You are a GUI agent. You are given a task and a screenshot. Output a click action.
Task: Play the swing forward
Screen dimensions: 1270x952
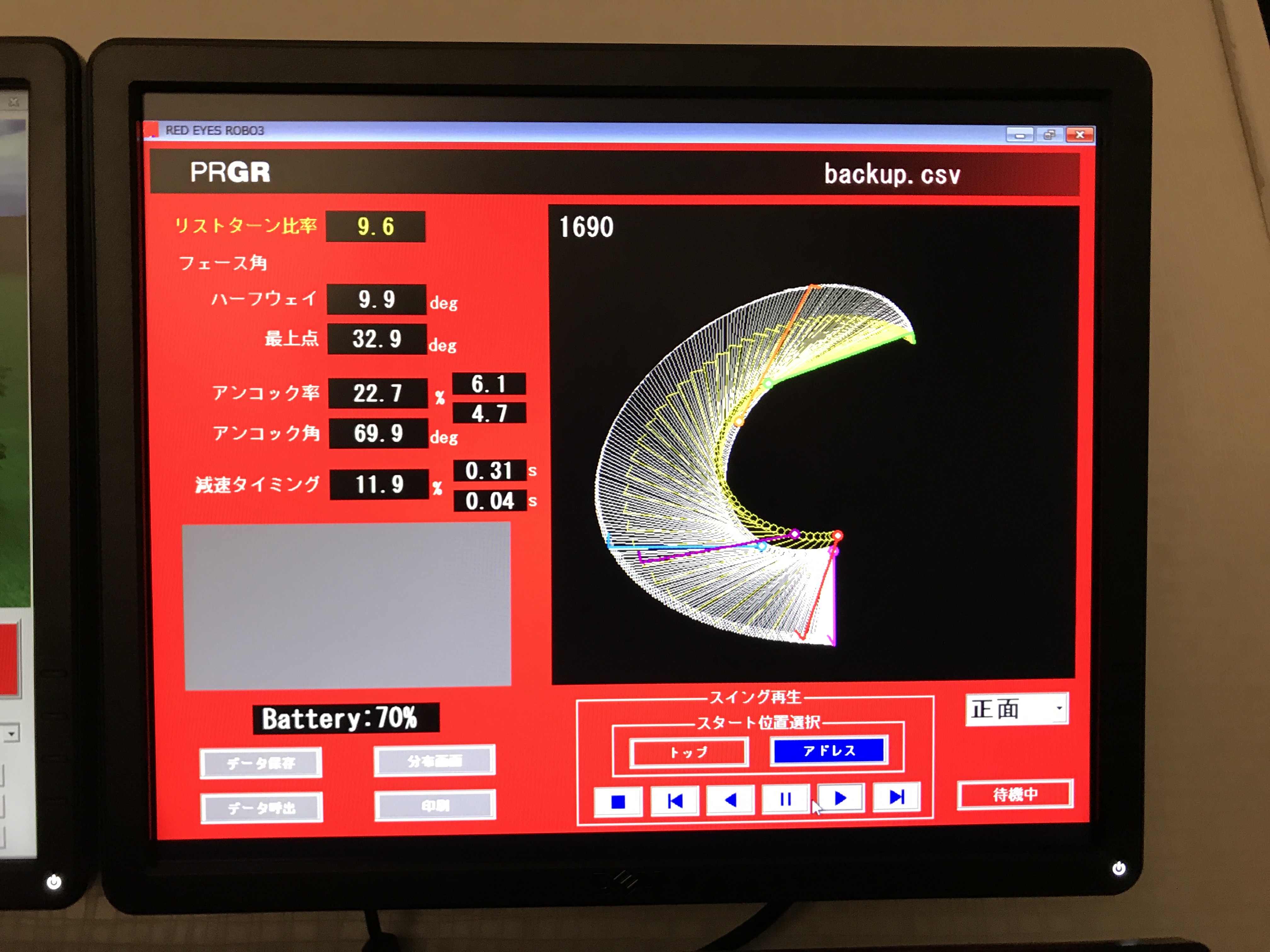tap(841, 798)
